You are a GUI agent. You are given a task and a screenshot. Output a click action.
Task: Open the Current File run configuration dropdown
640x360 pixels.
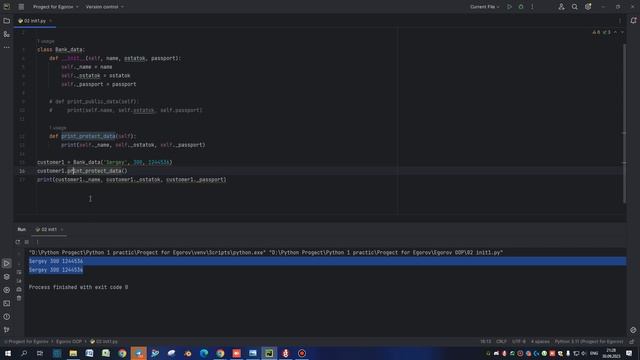pyautogui.click(x=484, y=7)
